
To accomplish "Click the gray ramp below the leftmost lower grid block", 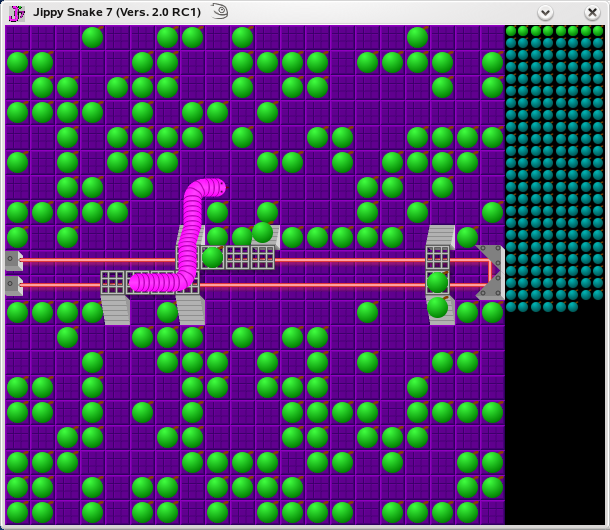I will click(116, 310).
